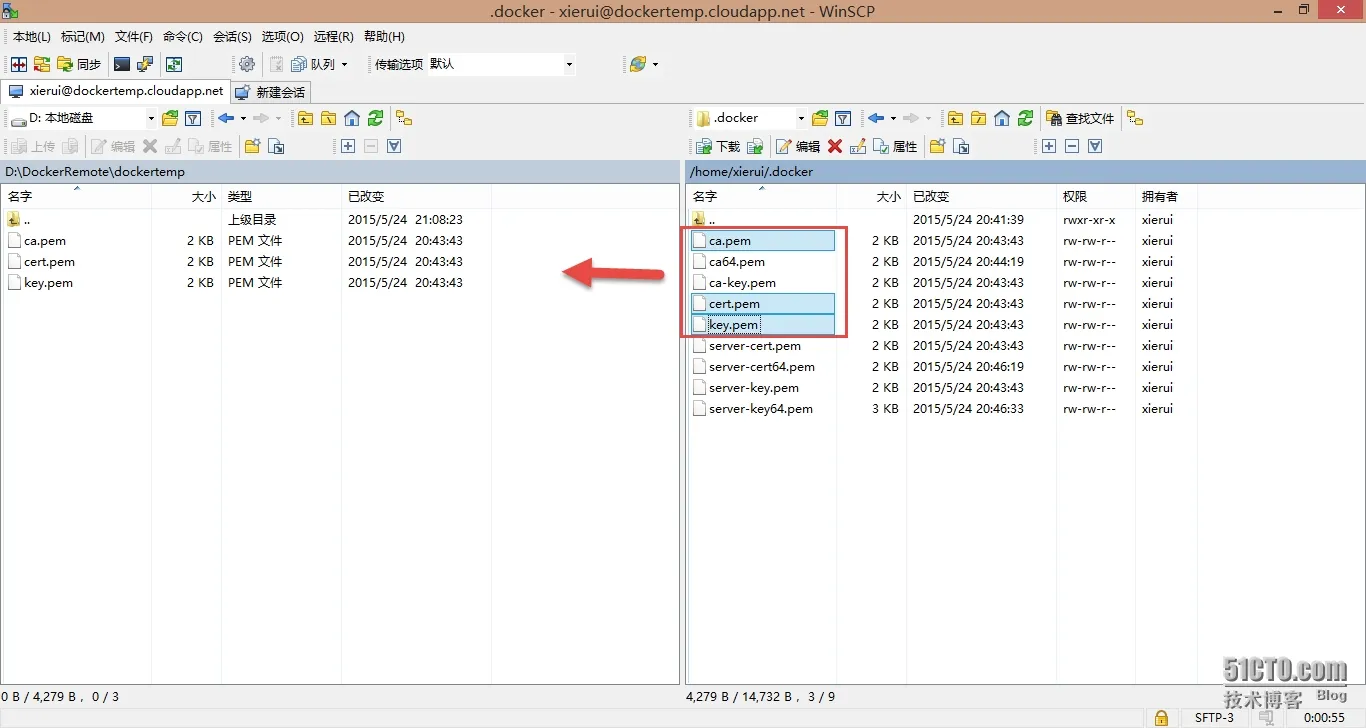Refresh the local panel
Image resolution: width=1366 pixels, height=728 pixels.
(x=375, y=118)
